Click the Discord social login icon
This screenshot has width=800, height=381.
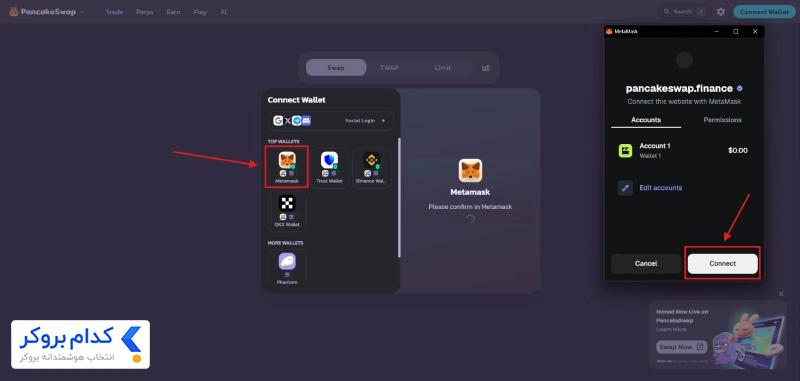tap(306, 120)
